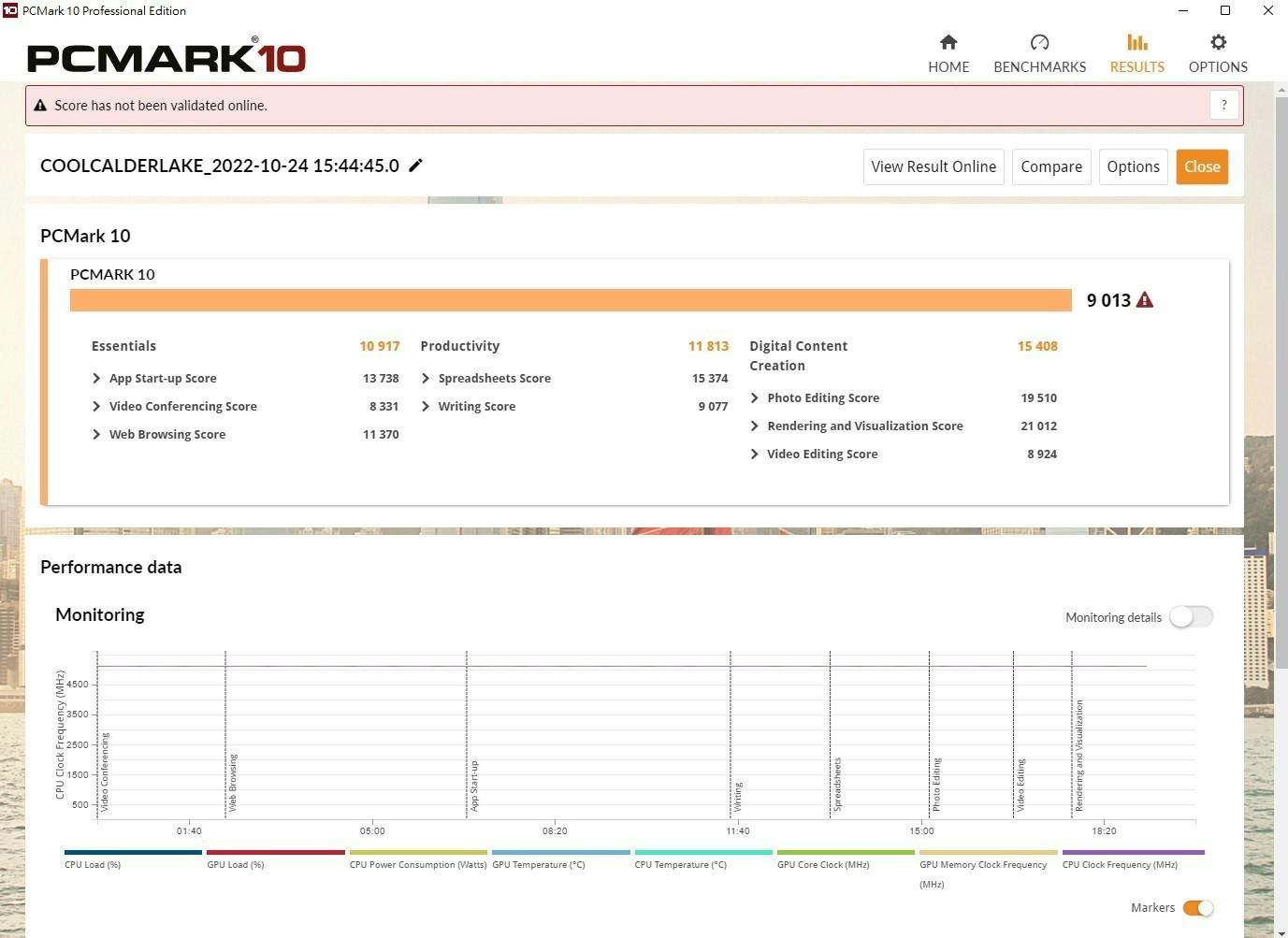Click red warning triangle beside score 9 013

[x=1145, y=300]
